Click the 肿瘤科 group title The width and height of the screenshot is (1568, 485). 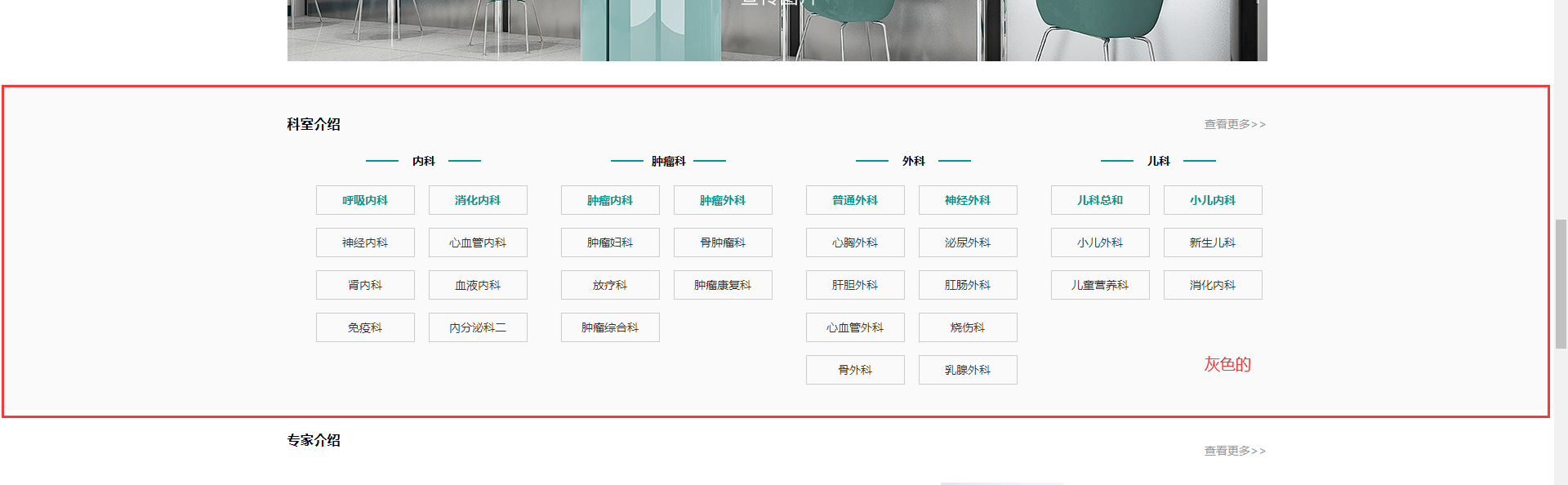668,161
